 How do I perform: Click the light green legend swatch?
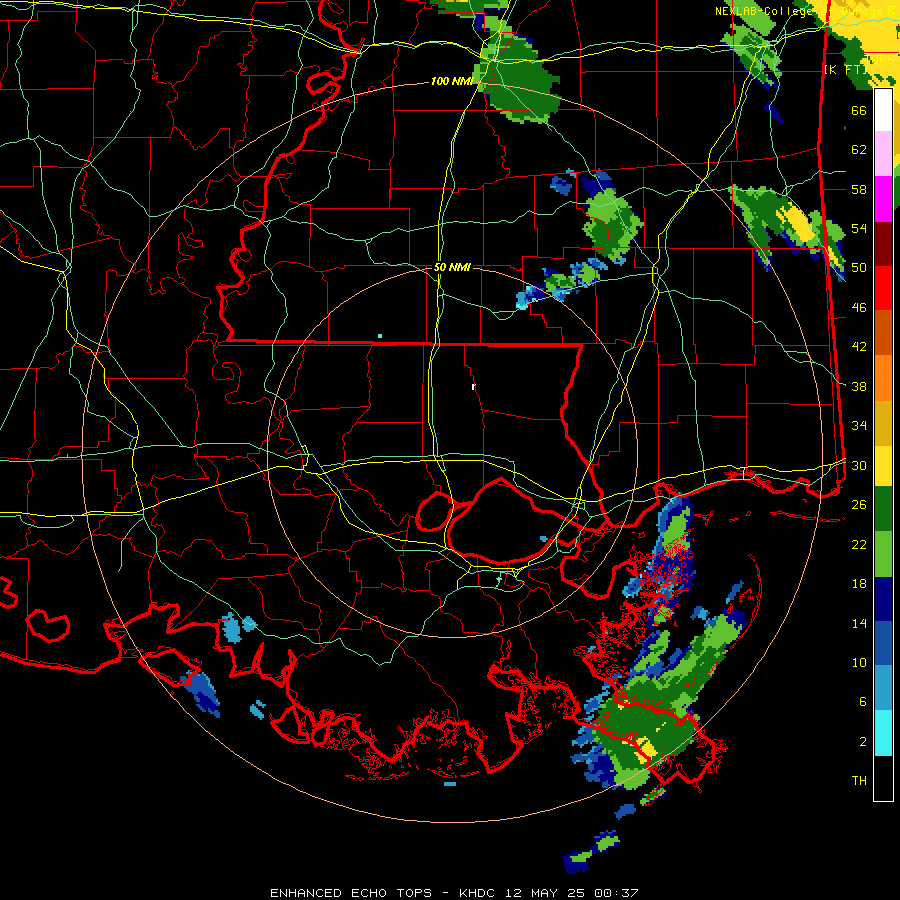883,554
